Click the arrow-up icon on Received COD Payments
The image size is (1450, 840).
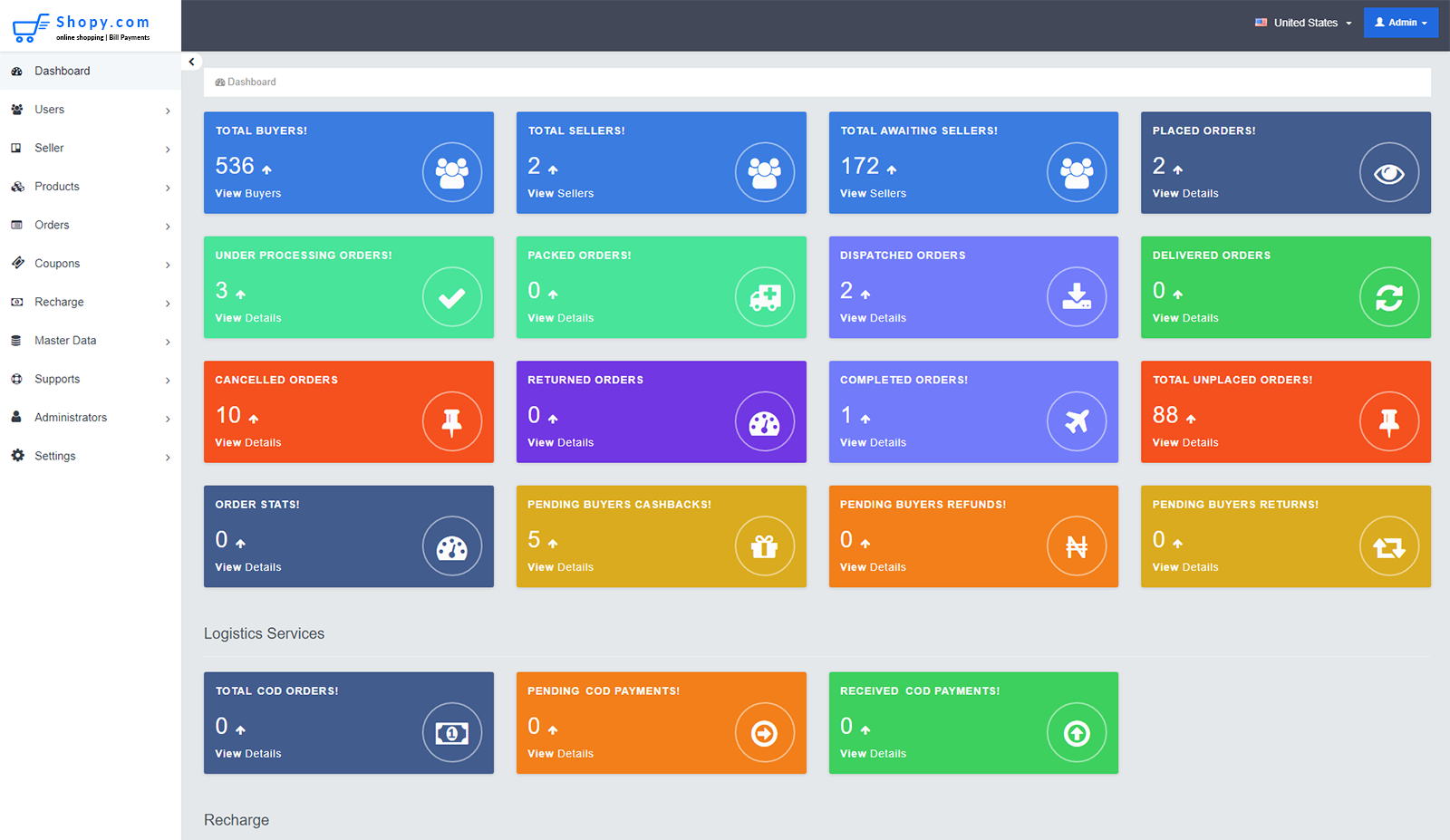point(1077,733)
